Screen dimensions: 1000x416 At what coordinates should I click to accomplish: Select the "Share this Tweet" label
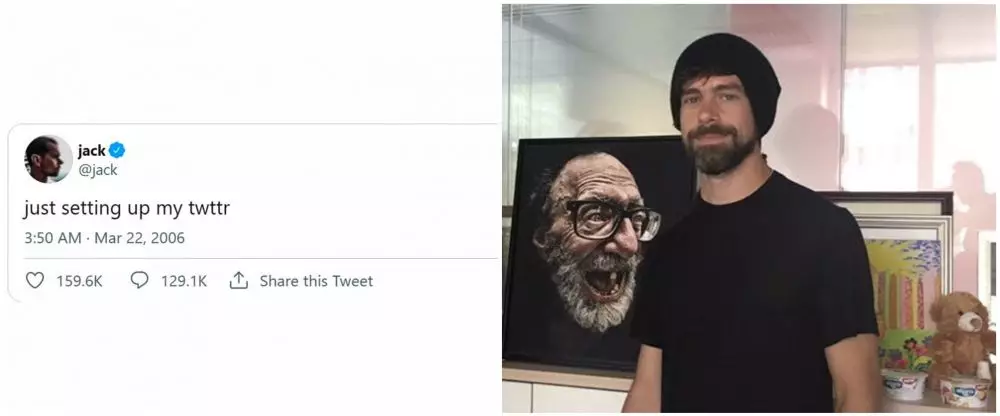[316, 281]
